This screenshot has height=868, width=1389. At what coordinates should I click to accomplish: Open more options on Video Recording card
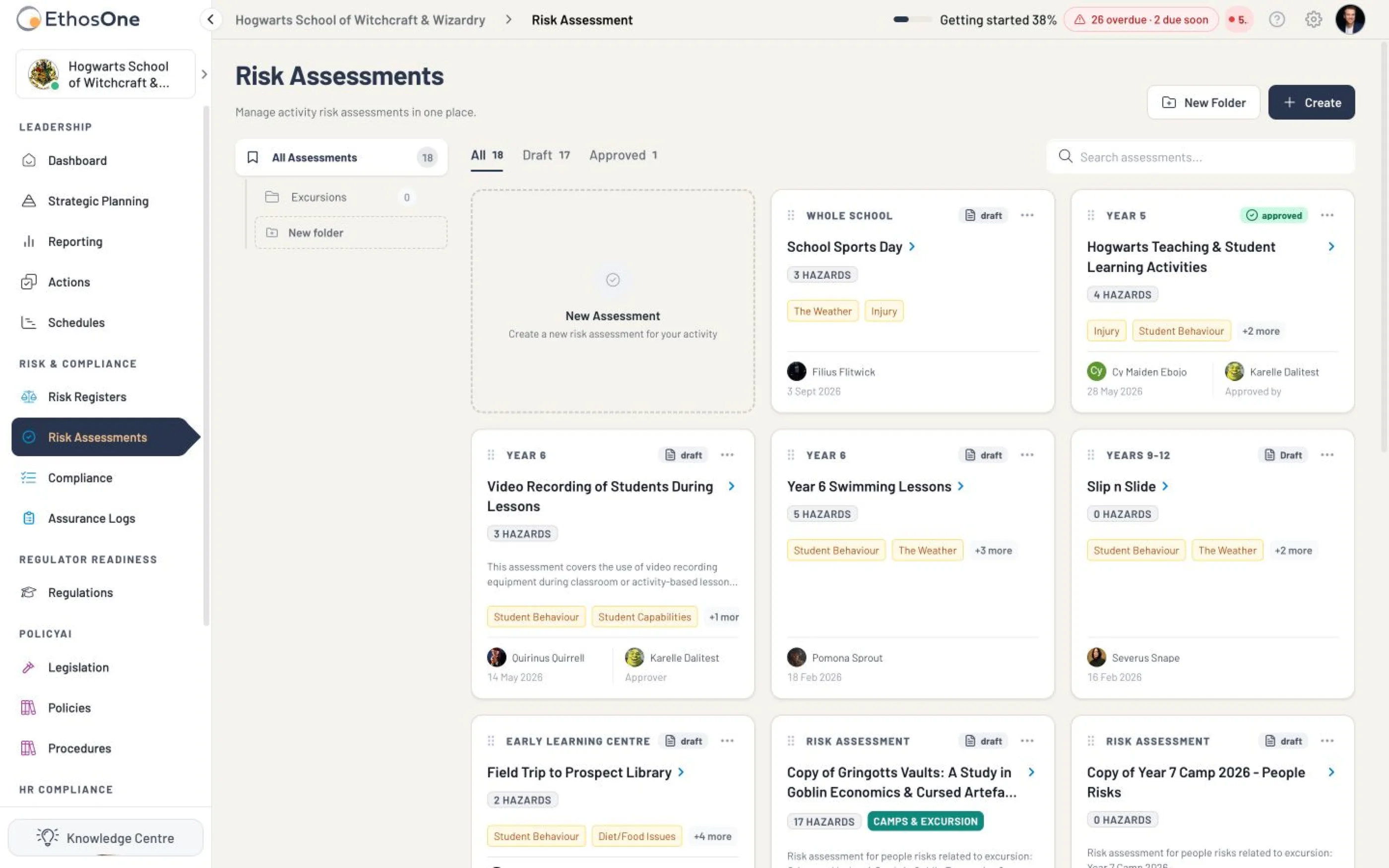727,455
